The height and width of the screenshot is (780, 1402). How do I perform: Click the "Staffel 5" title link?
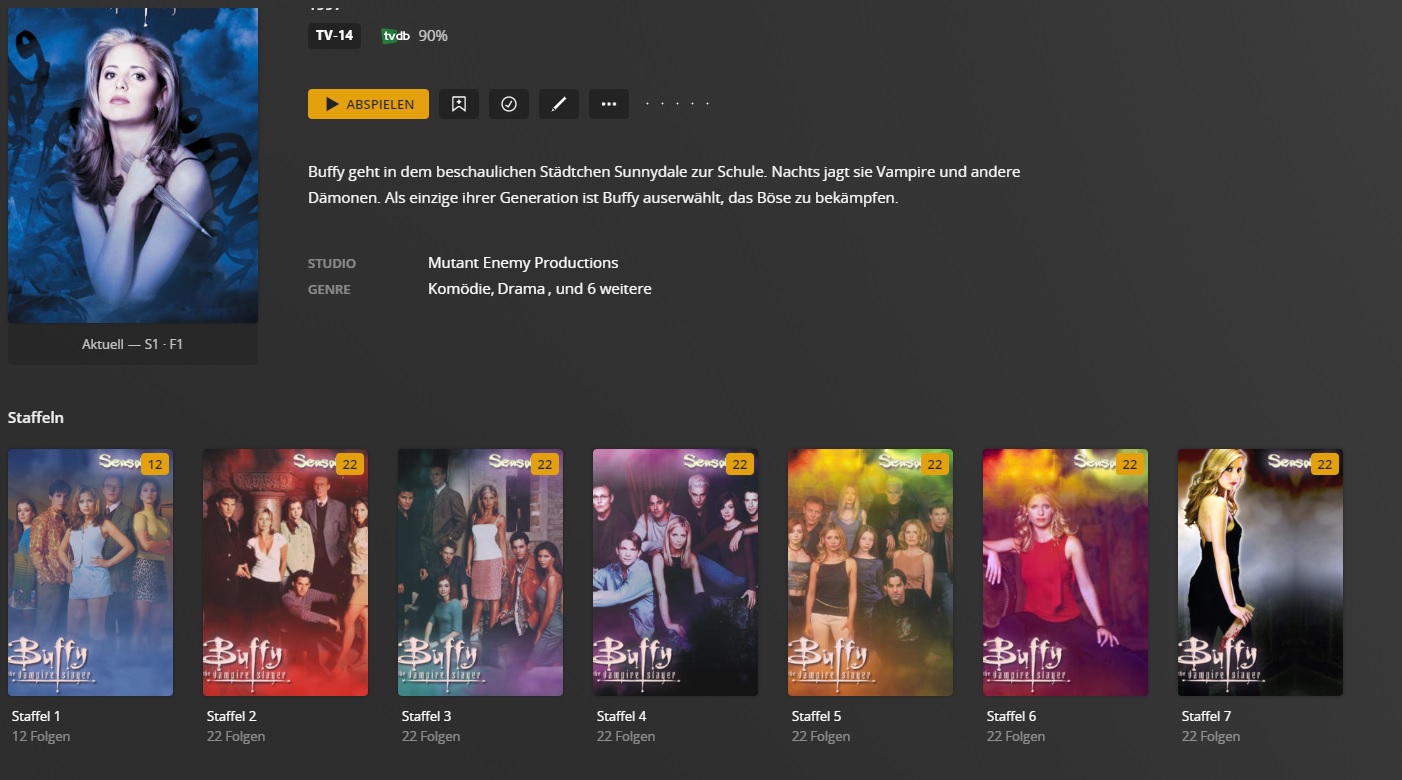[817, 716]
